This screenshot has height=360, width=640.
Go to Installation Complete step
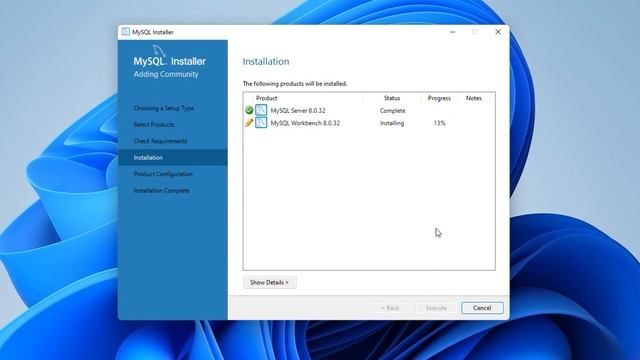pos(161,191)
